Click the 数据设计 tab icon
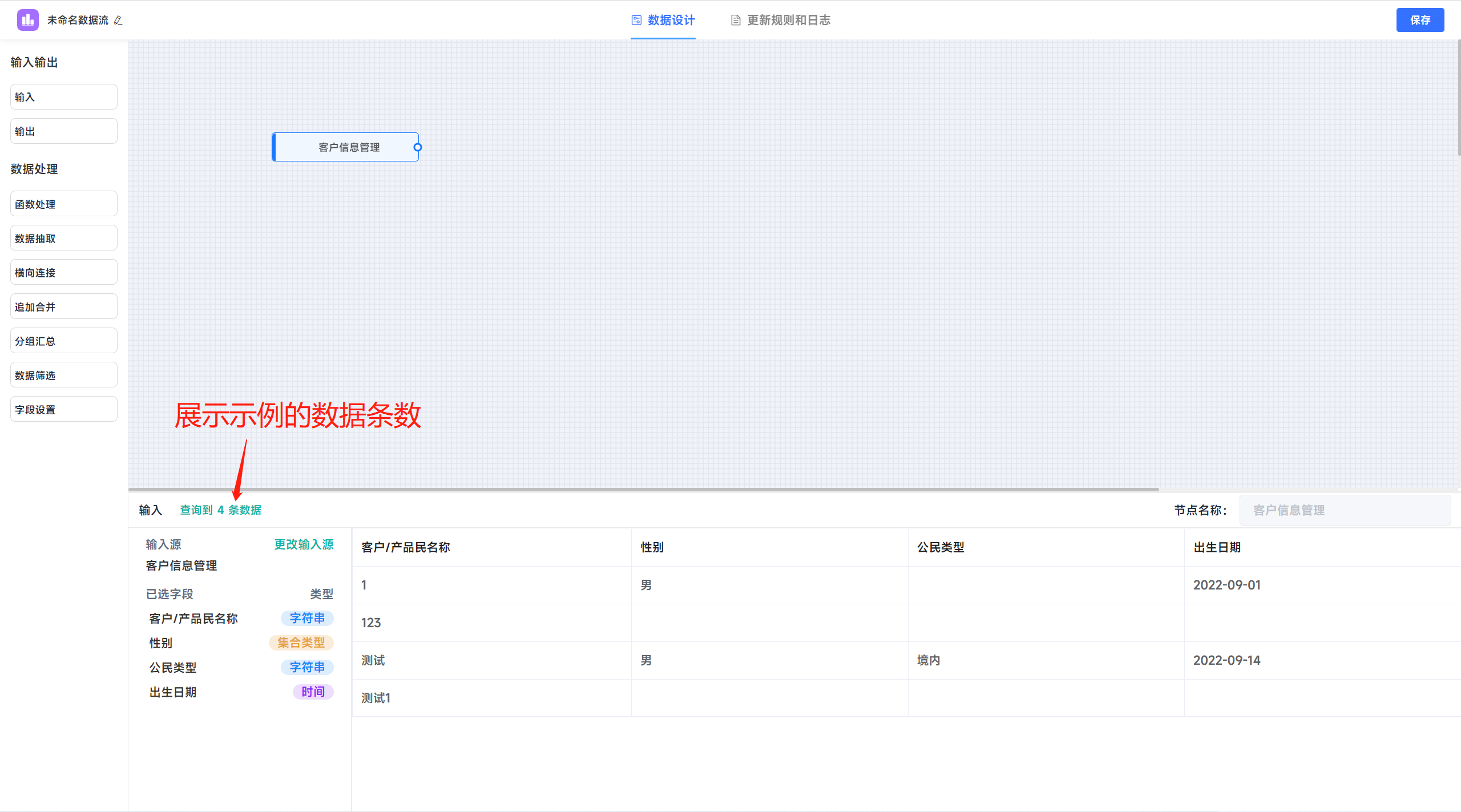1461x812 pixels. (636, 20)
